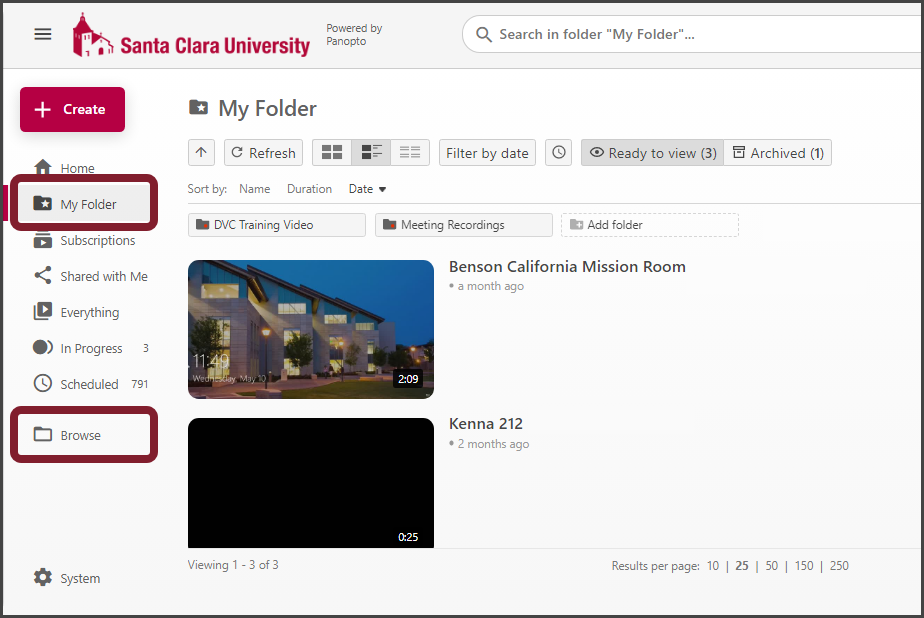
Task: Open the Subscriptions section
Action: click(99, 240)
